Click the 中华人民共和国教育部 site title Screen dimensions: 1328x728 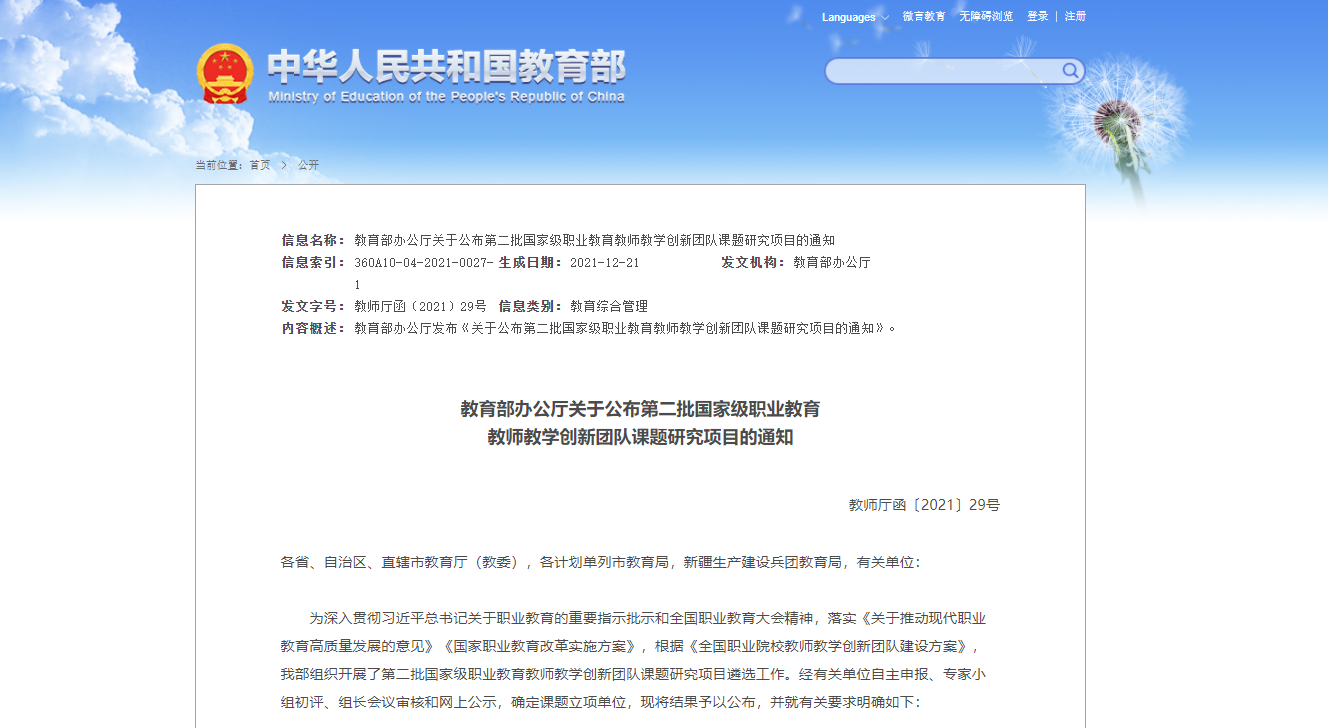(446, 67)
